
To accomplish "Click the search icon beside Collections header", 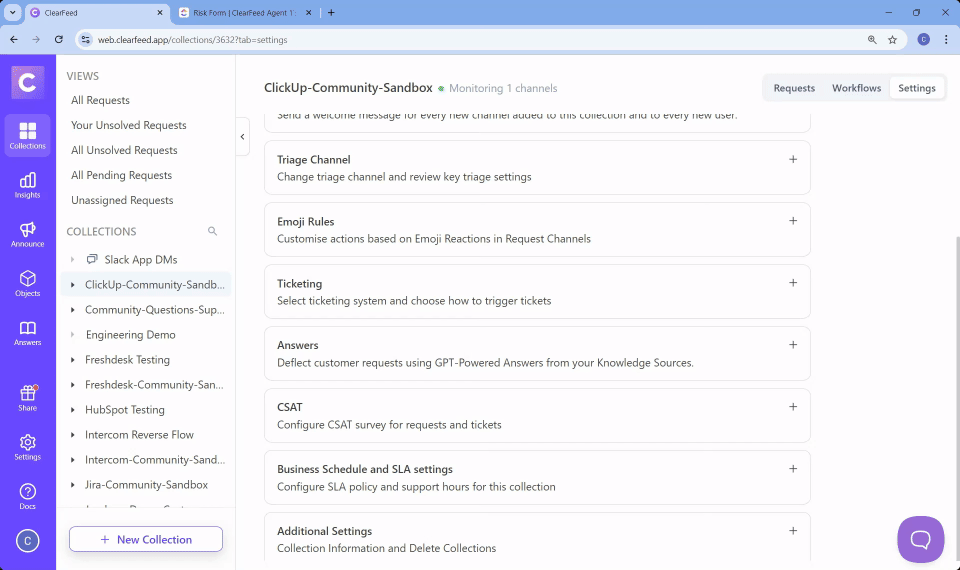I will tap(212, 231).
